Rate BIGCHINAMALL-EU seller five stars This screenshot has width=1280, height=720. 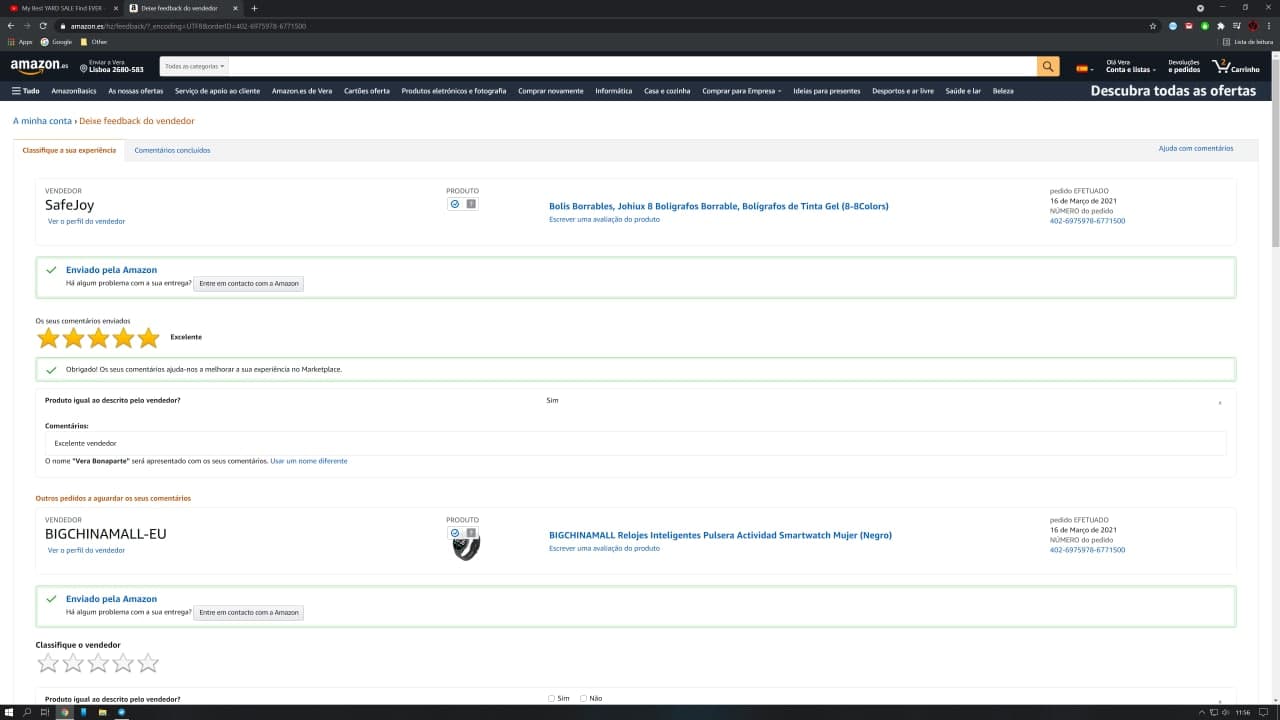[x=148, y=663]
